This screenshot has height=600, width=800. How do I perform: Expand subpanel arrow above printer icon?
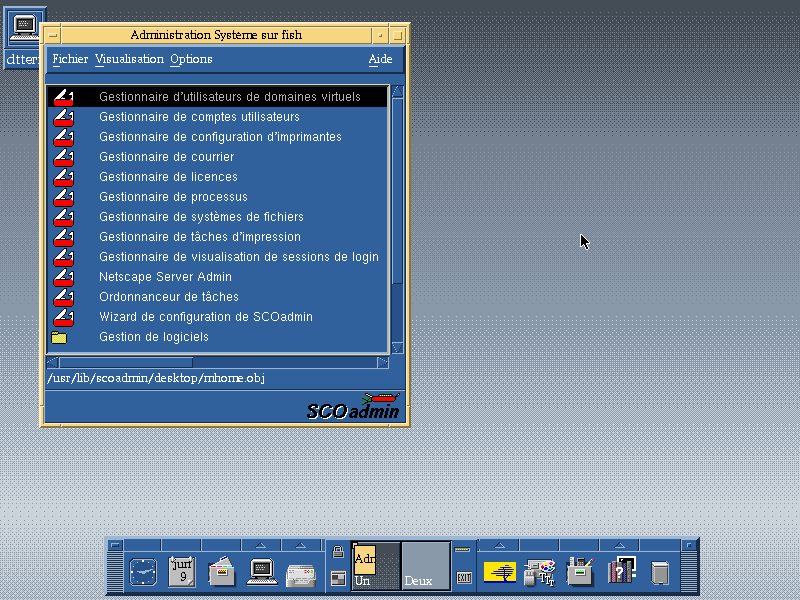coord(301,545)
